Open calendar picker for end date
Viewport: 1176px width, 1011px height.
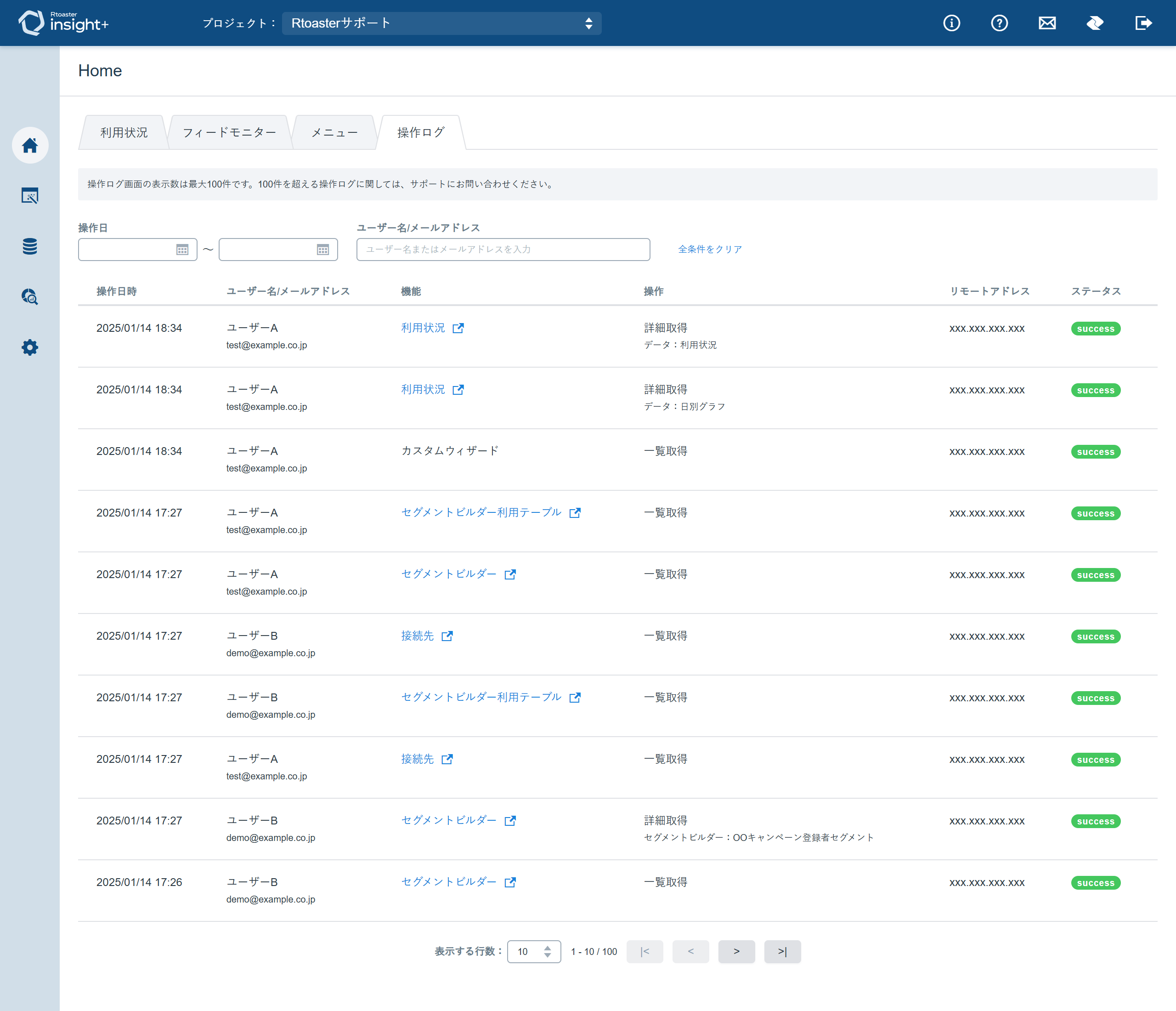click(323, 250)
